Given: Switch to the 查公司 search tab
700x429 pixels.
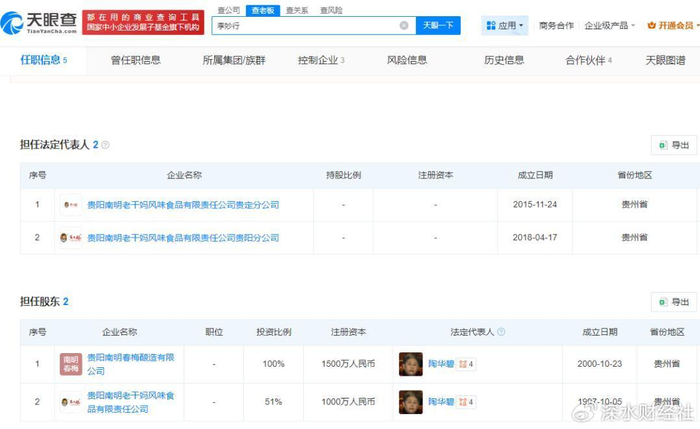Looking at the screenshot, I should click(229, 10).
